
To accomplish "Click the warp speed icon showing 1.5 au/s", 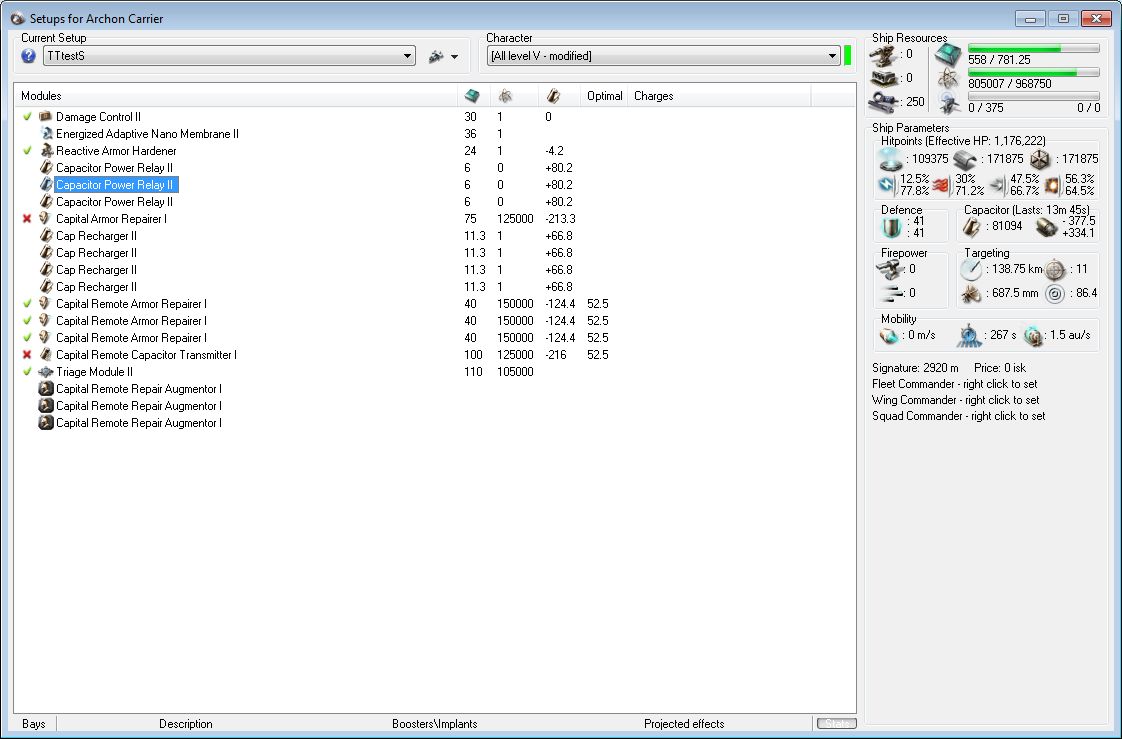I will coord(1033,336).
